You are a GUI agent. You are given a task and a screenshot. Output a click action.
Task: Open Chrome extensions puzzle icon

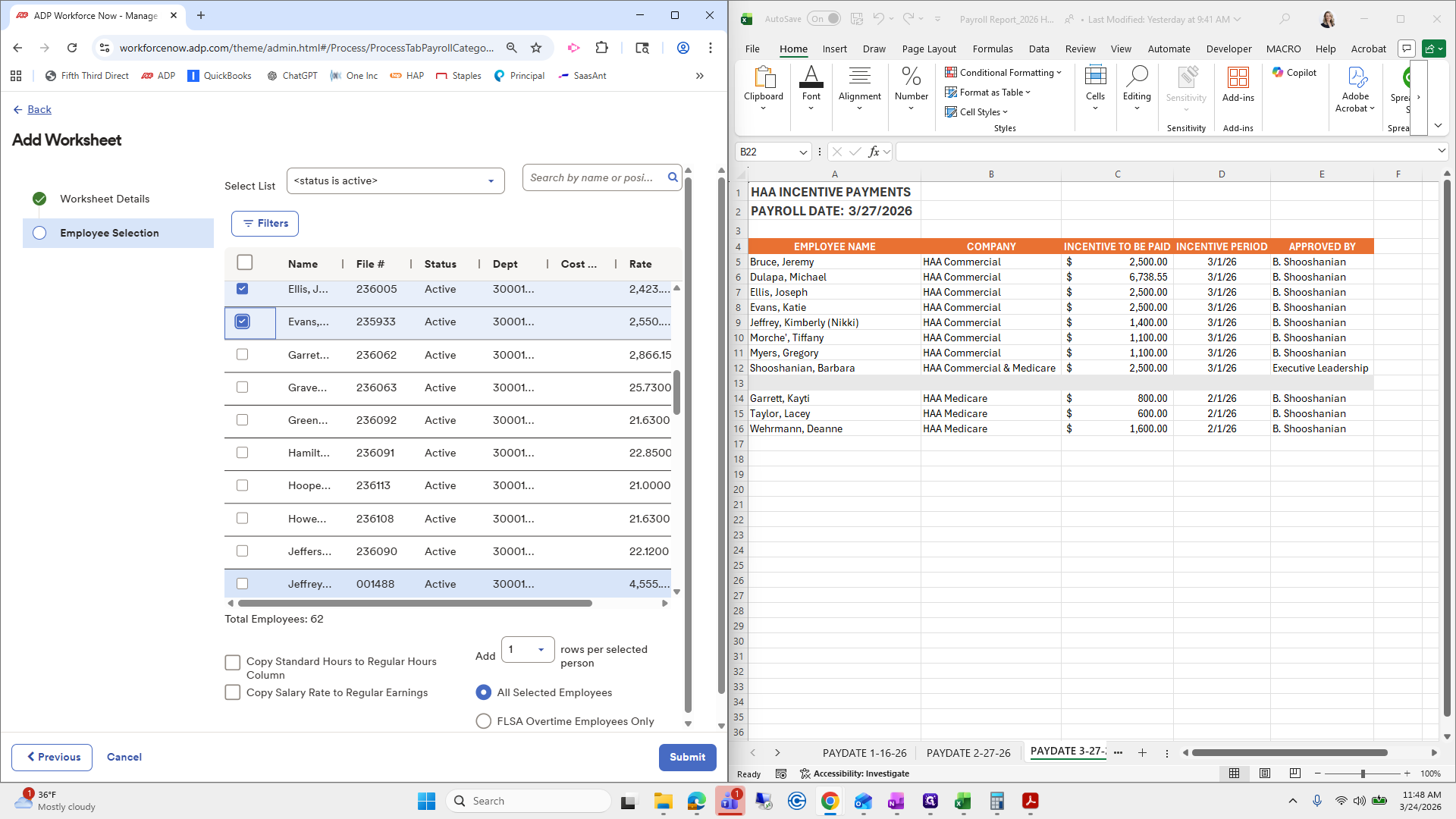click(601, 48)
